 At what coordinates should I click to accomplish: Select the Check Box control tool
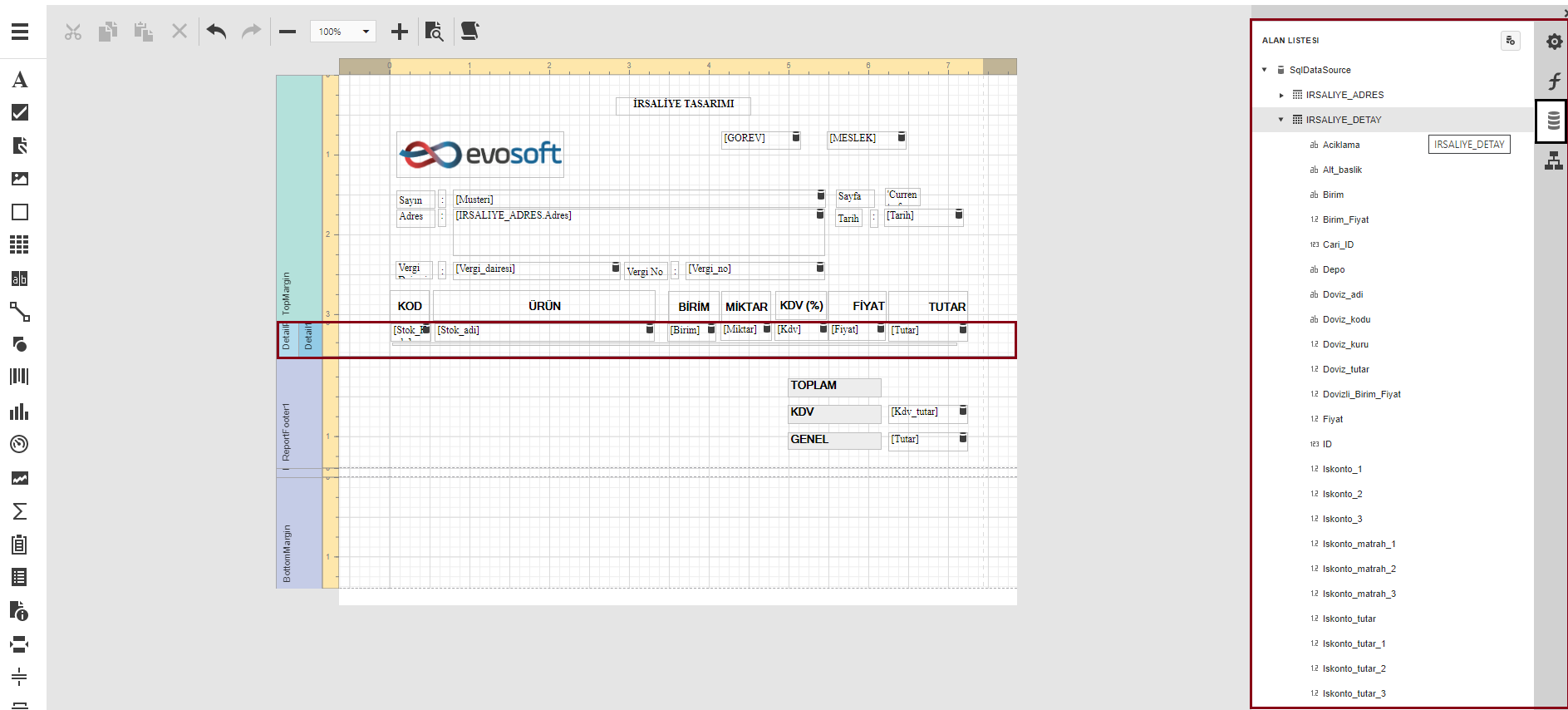tap(20, 112)
